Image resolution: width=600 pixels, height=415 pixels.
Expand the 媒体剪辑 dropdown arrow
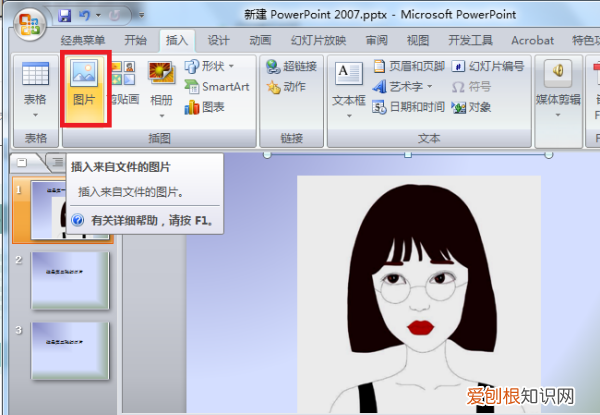click(558, 115)
